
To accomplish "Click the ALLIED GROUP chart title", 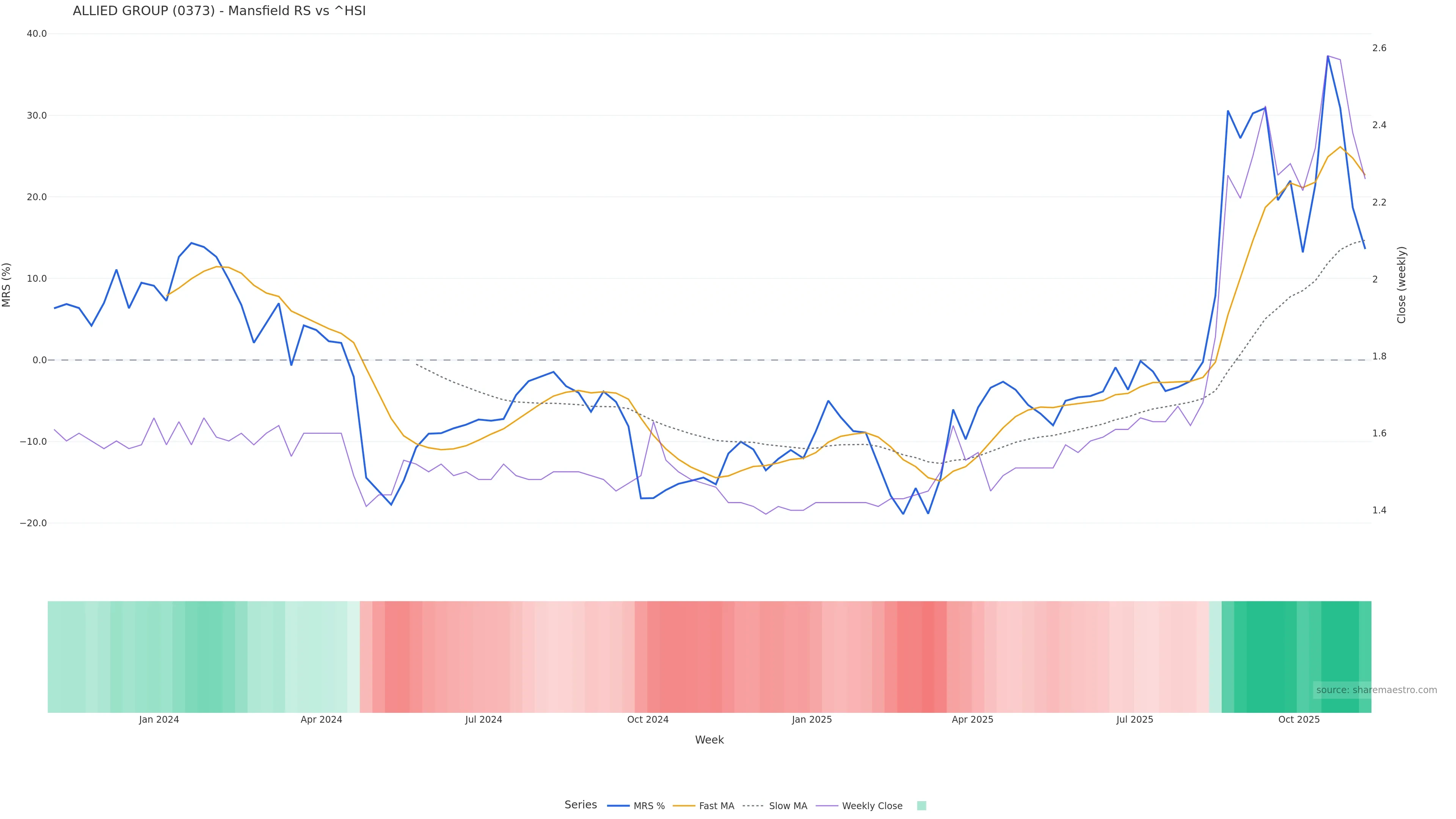I will [x=219, y=11].
